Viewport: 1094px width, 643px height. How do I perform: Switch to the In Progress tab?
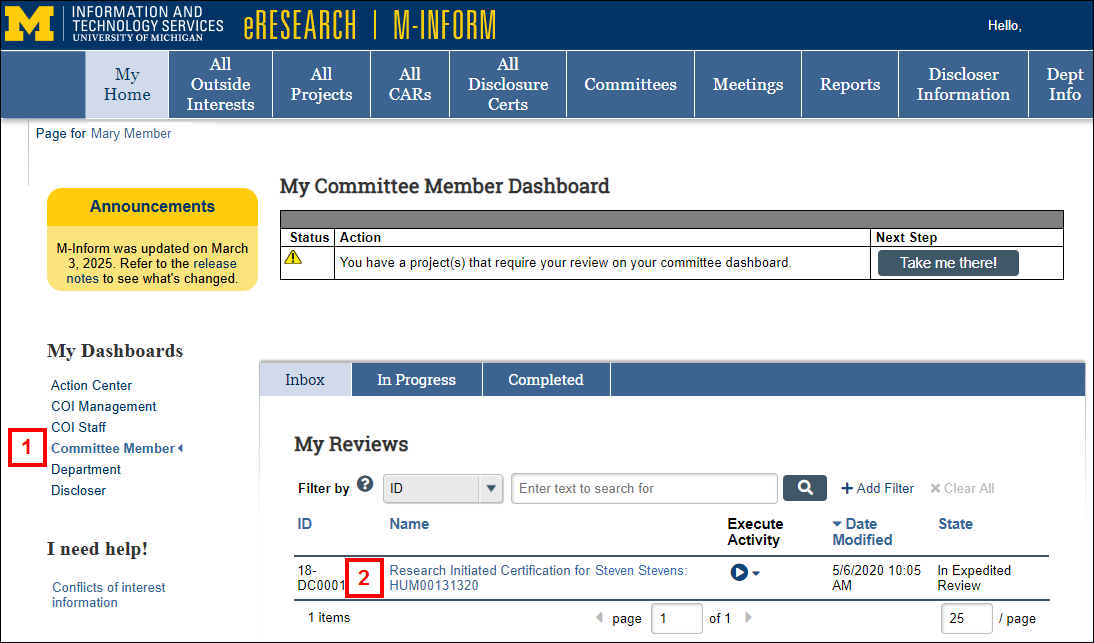click(x=416, y=379)
